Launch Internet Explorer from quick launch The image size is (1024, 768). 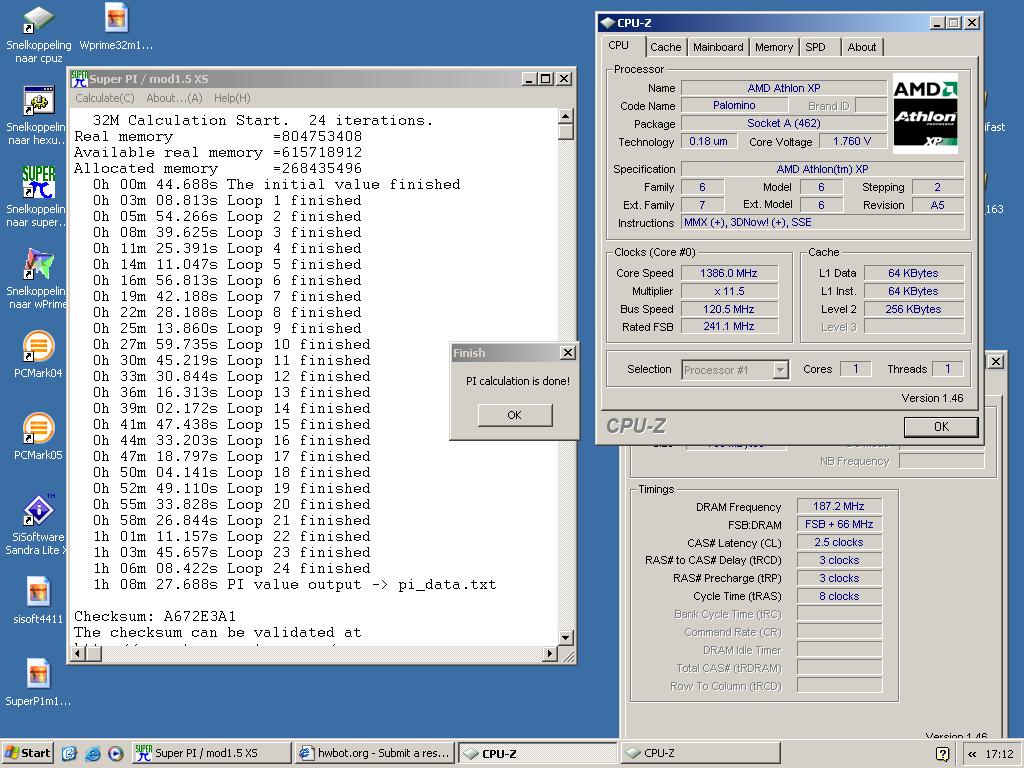pyautogui.click(x=93, y=753)
